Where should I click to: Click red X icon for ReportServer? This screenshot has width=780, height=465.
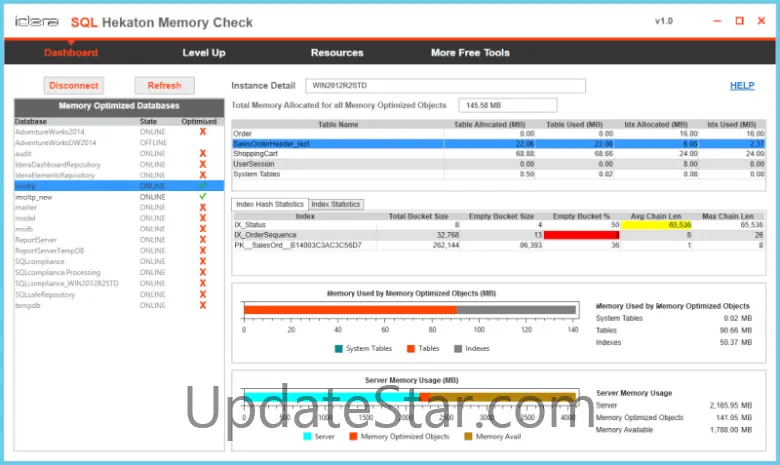pos(202,240)
